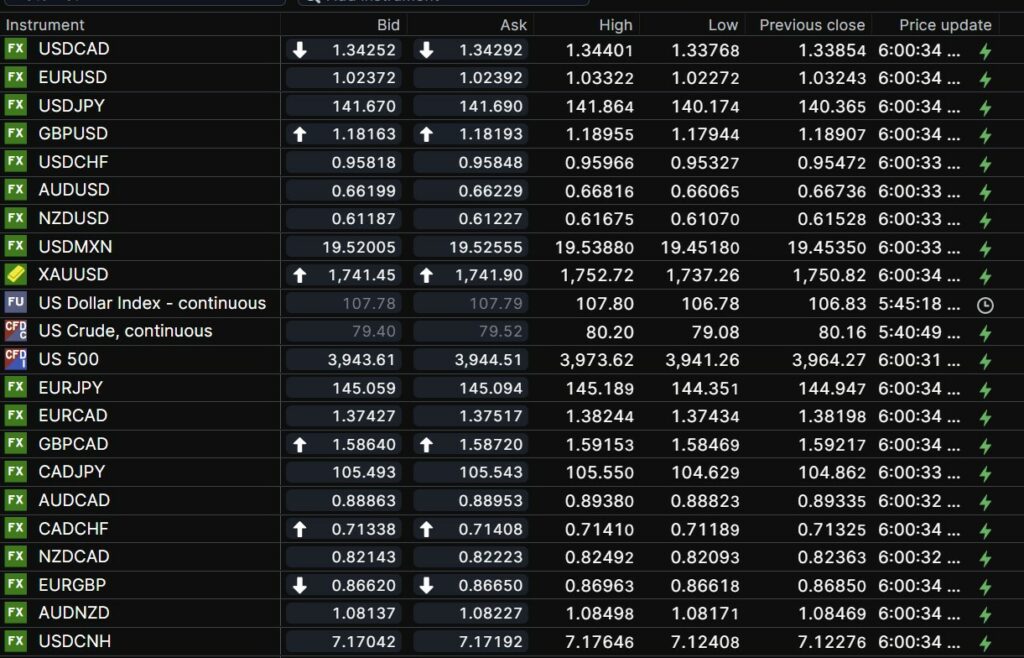Click the green lightning icon in USDCAD row
Image resolution: width=1024 pixels, height=658 pixels.
click(x=985, y=51)
